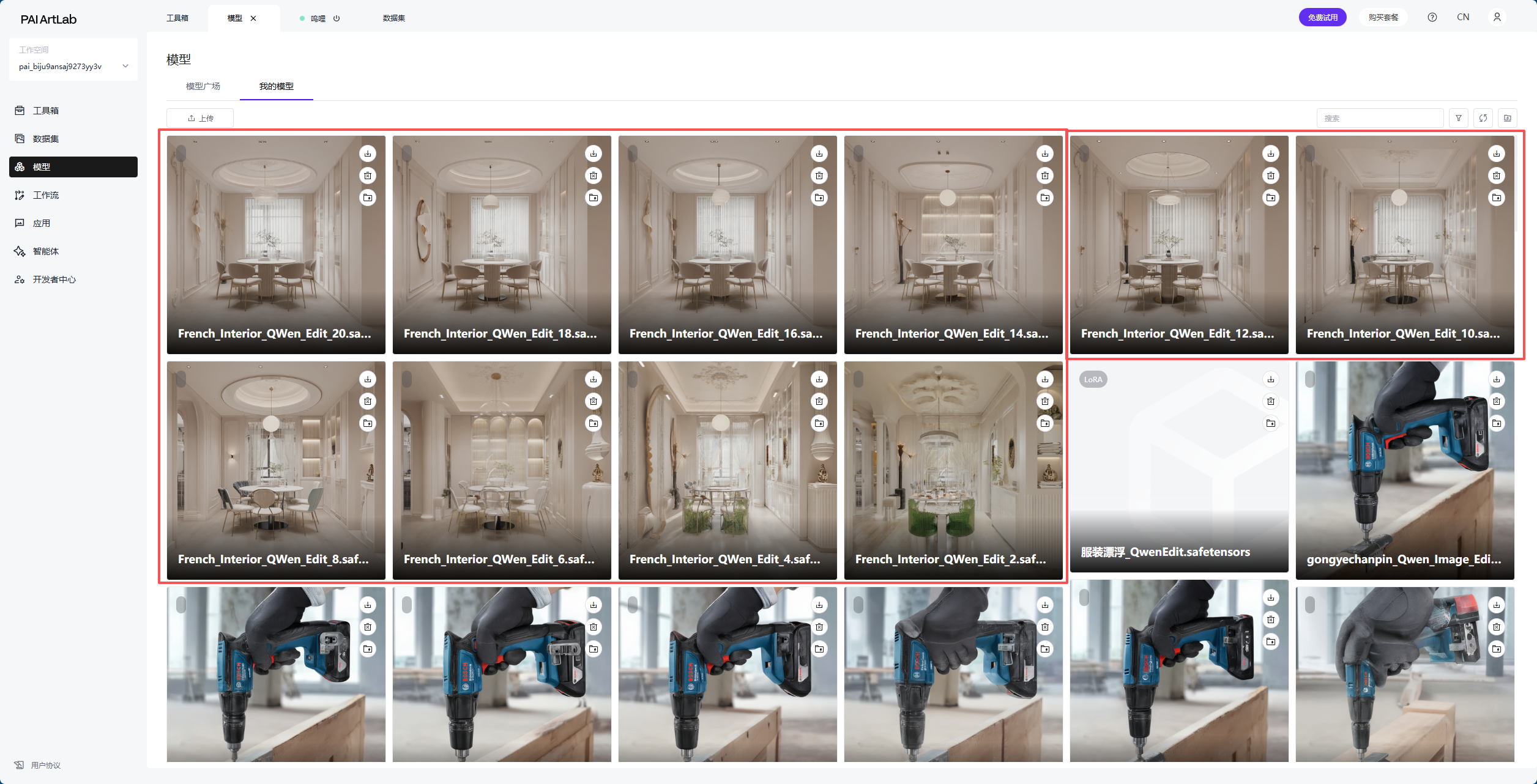Click power icon on 呜哩 tab
The height and width of the screenshot is (784, 1537).
(x=337, y=18)
